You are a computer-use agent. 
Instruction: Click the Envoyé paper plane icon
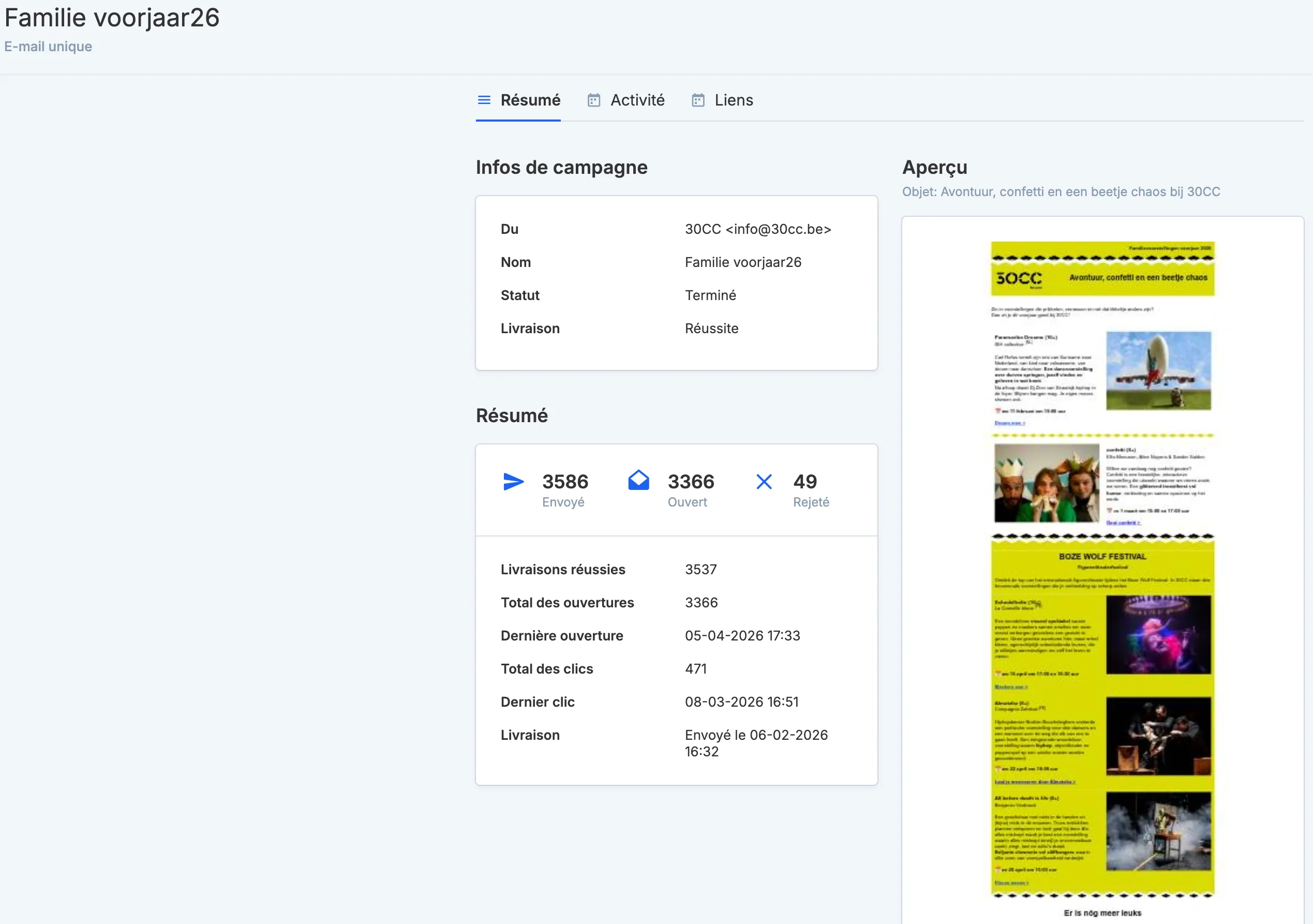tap(513, 482)
